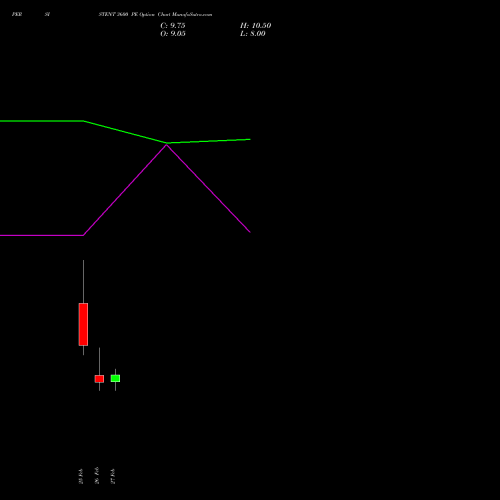
Task: Click the low value 'L: 8.00'
Action: click(253, 34)
